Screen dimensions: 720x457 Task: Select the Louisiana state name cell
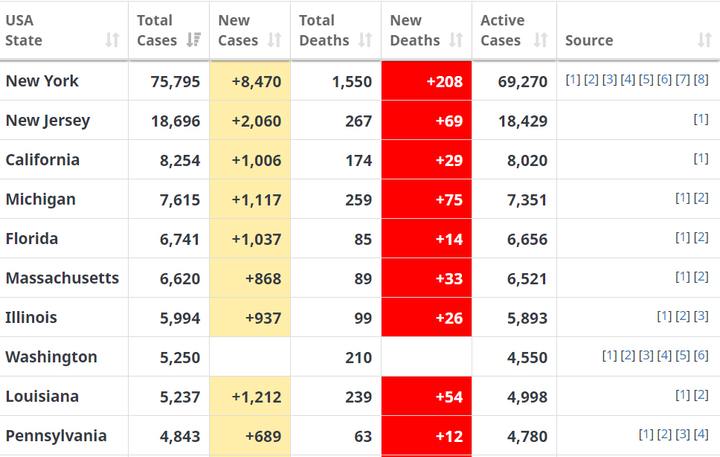pos(42,396)
